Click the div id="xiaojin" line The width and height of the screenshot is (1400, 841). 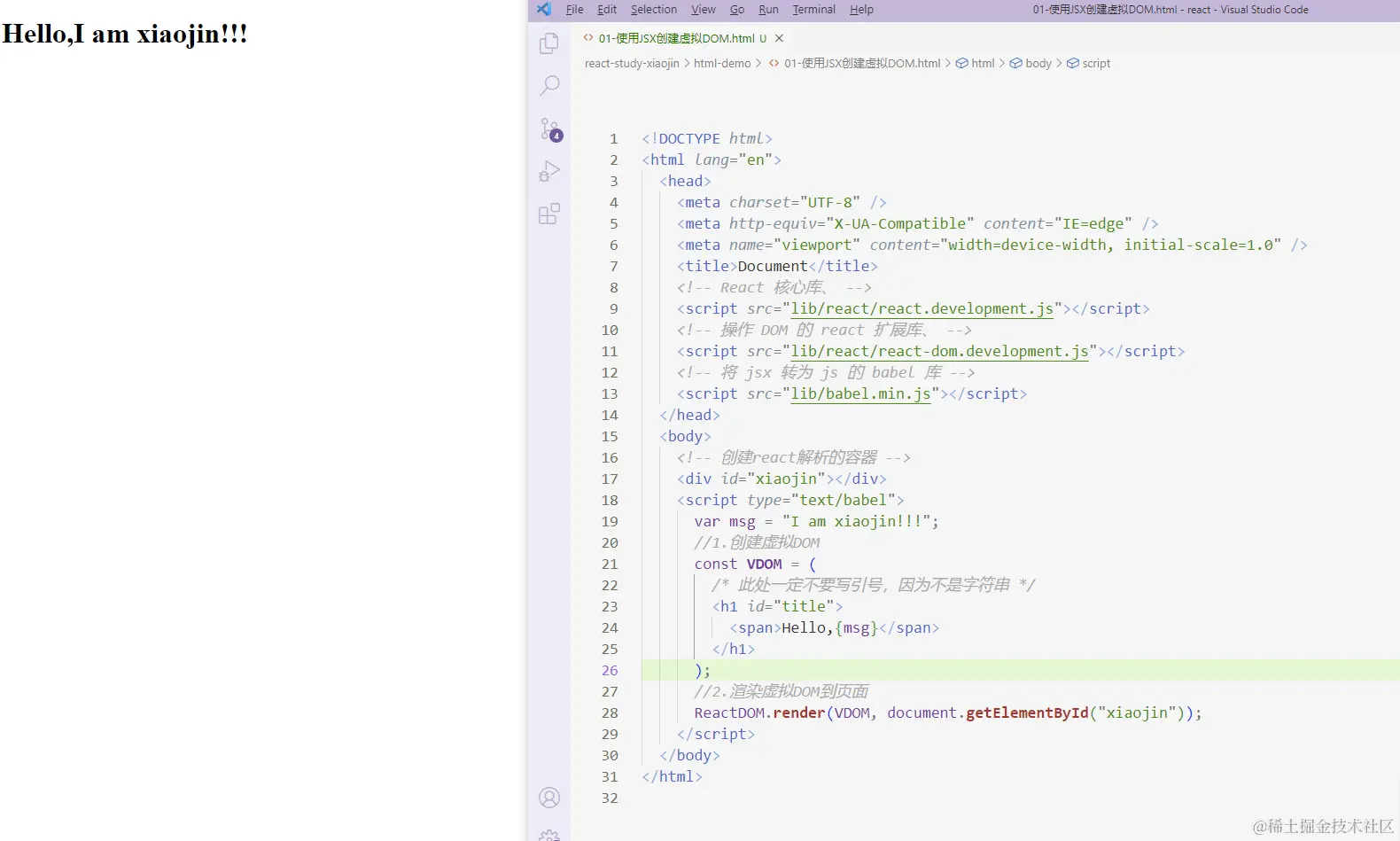tap(782, 479)
